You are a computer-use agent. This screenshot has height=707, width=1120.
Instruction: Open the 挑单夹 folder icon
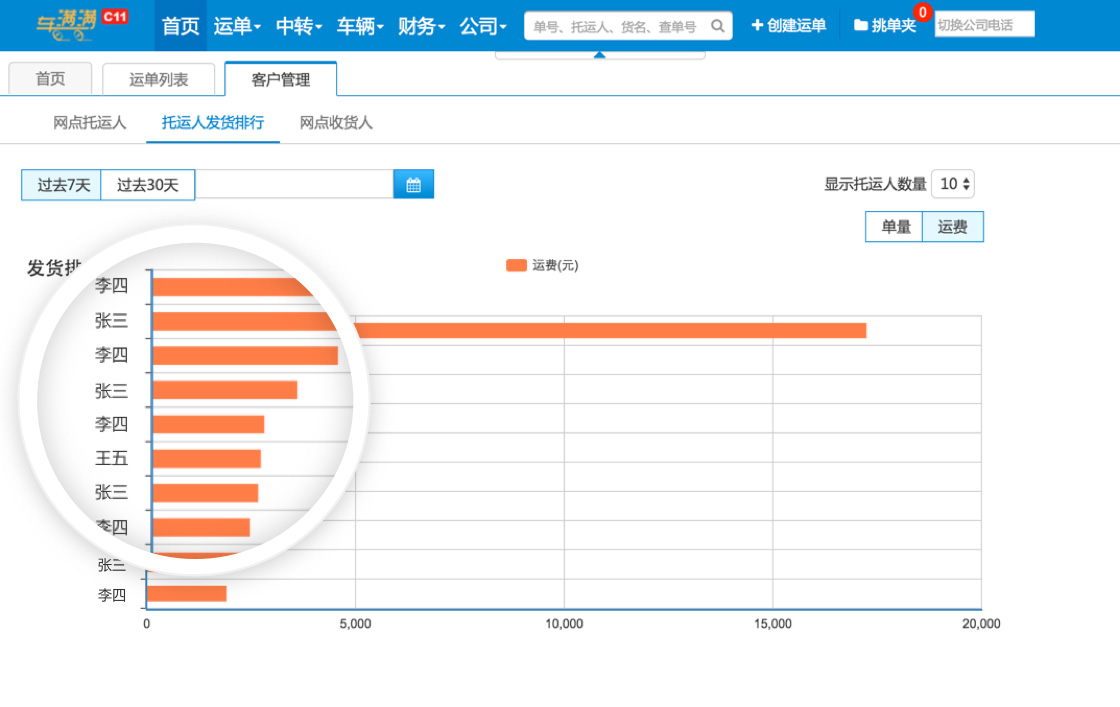pos(860,25)
